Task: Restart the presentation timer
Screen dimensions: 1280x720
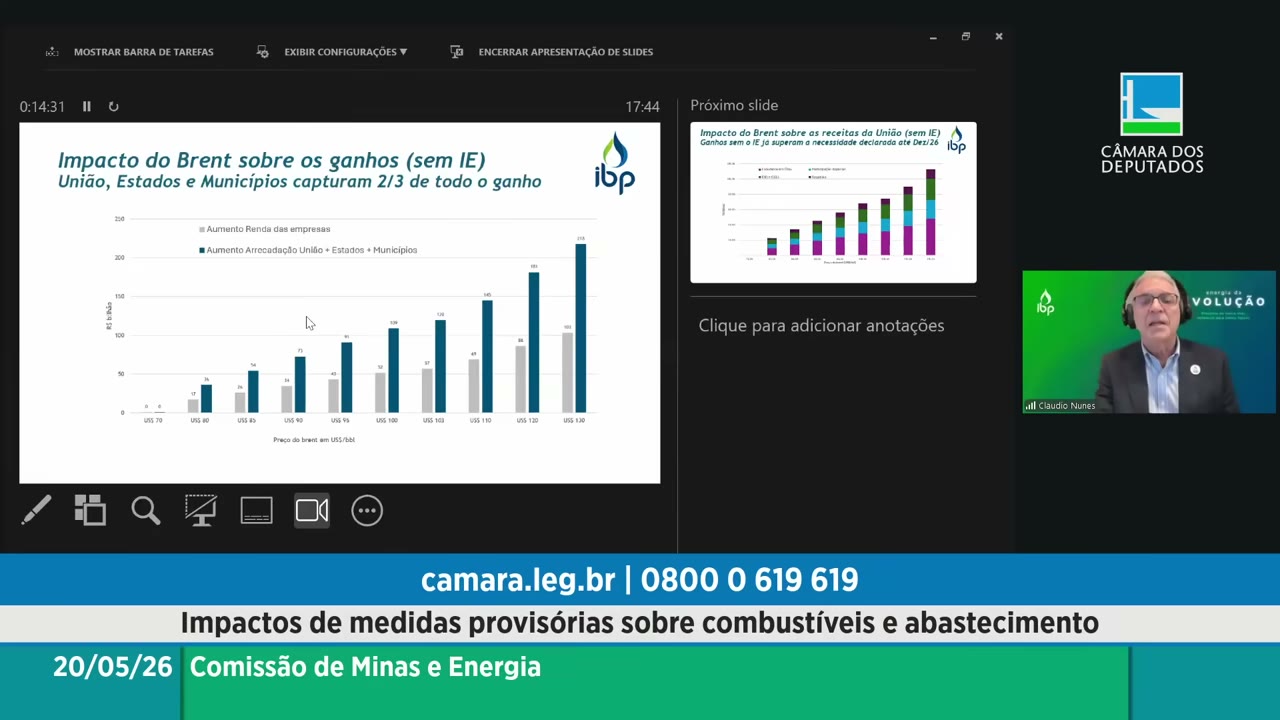Action: (113, 106)
